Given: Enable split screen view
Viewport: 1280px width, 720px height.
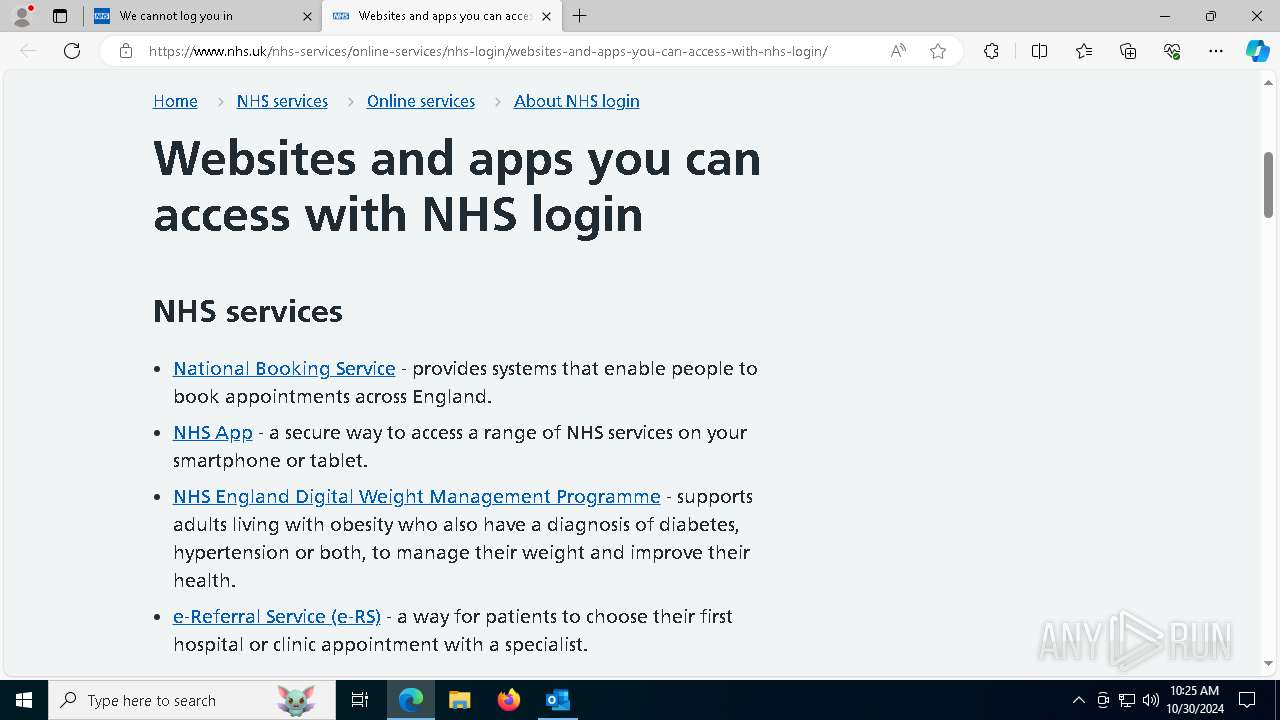Looking at the screenshot, I should pyautogui.click(x=1039, y=51).
